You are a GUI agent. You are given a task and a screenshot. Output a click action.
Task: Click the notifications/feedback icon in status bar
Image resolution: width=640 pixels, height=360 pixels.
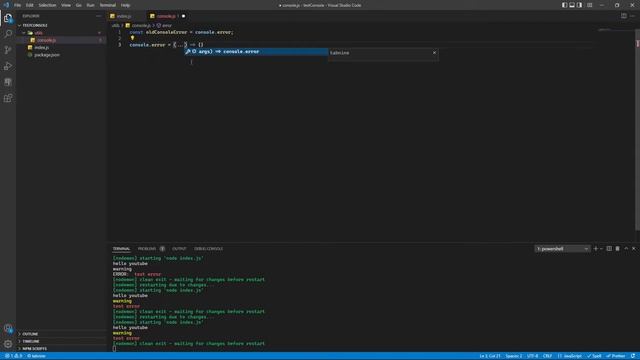tap(633, 356)
